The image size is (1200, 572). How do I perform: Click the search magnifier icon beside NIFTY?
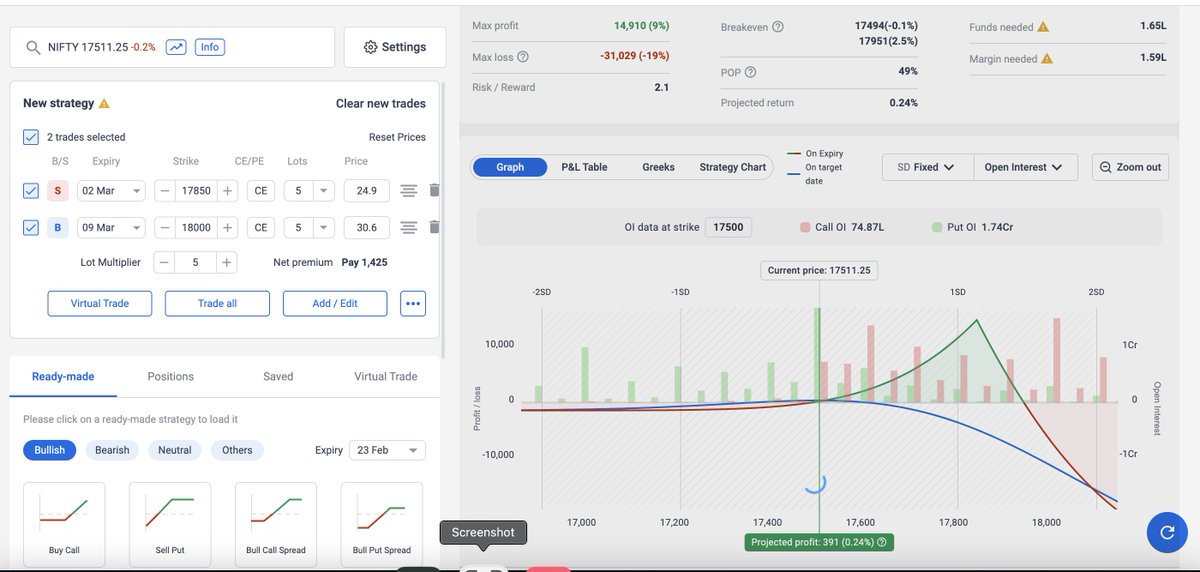click(x=34, y=47)
